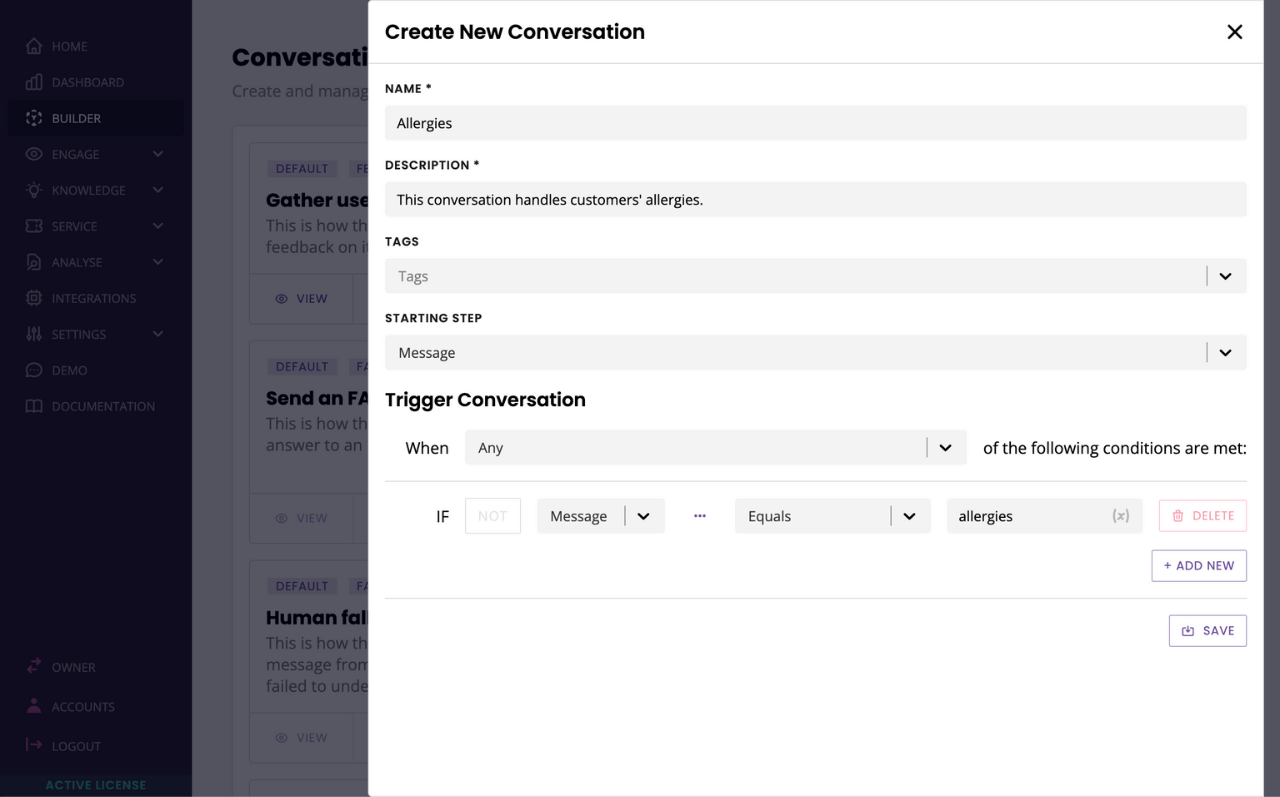Screen dimensions: 1280x797
Task: Click the Accounts icon in the sidebar
Action: click(x=33, y=706)
